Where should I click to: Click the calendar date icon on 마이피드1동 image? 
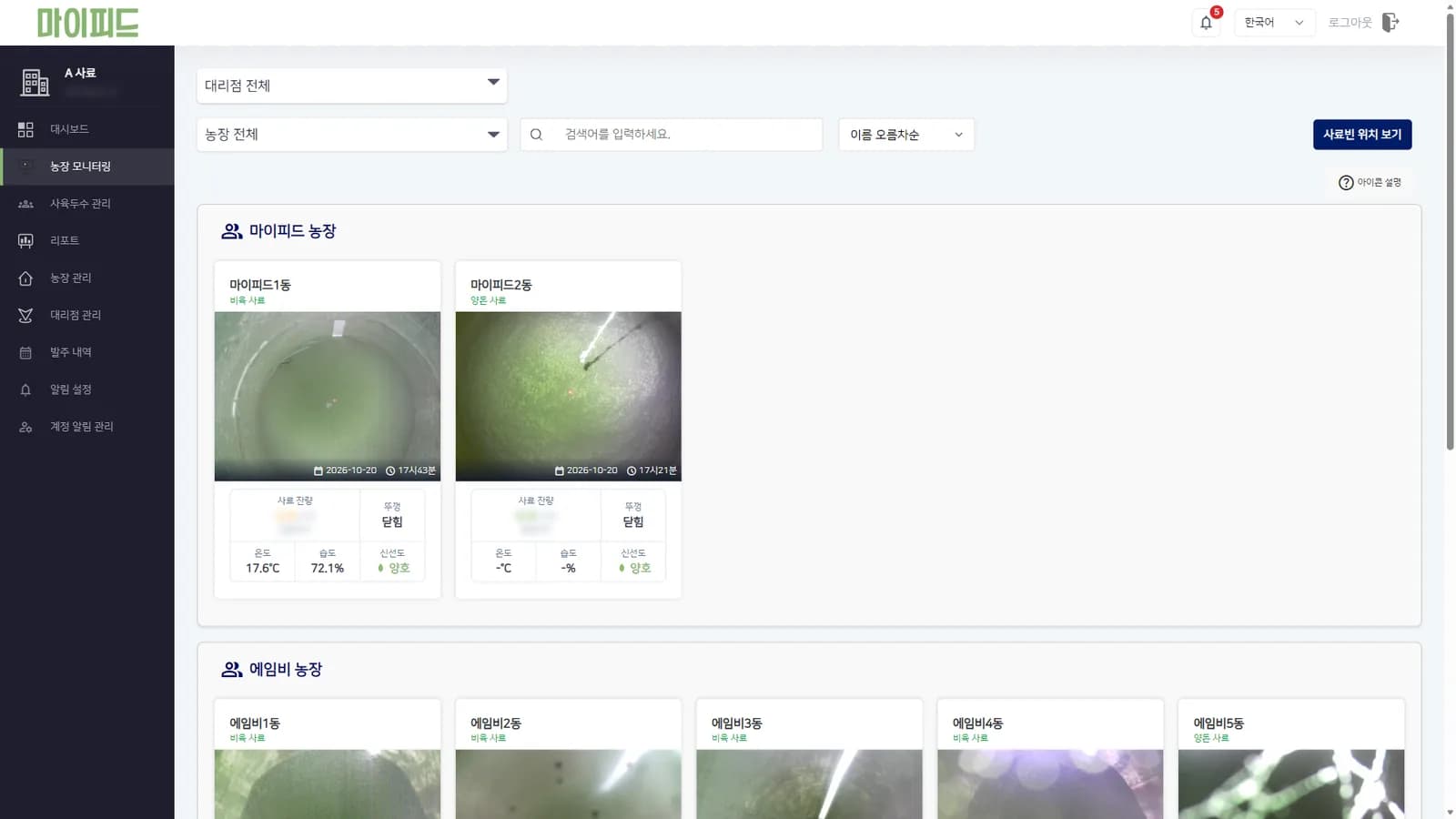[318, 471]
